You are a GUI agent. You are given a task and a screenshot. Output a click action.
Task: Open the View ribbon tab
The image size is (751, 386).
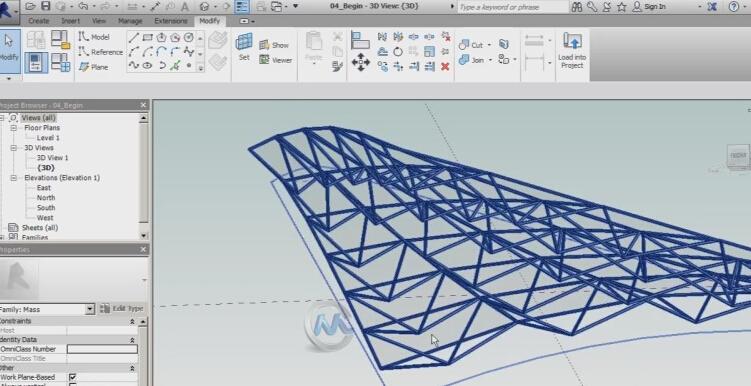click(99, 21)
